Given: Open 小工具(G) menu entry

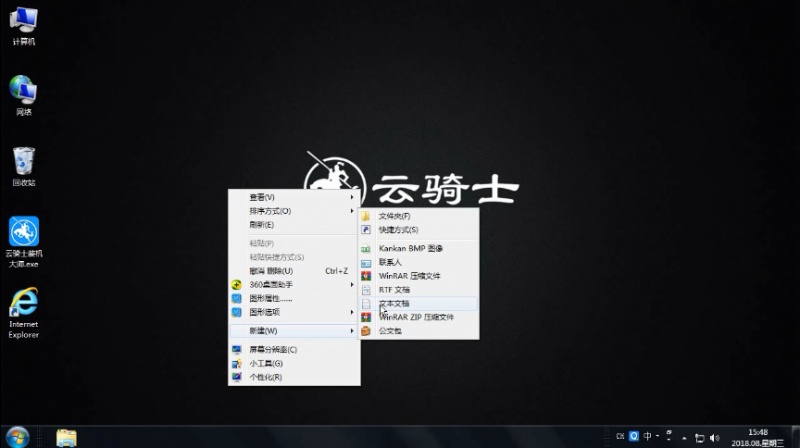Looking at the screenshot, I should click(x=294, y=363).
